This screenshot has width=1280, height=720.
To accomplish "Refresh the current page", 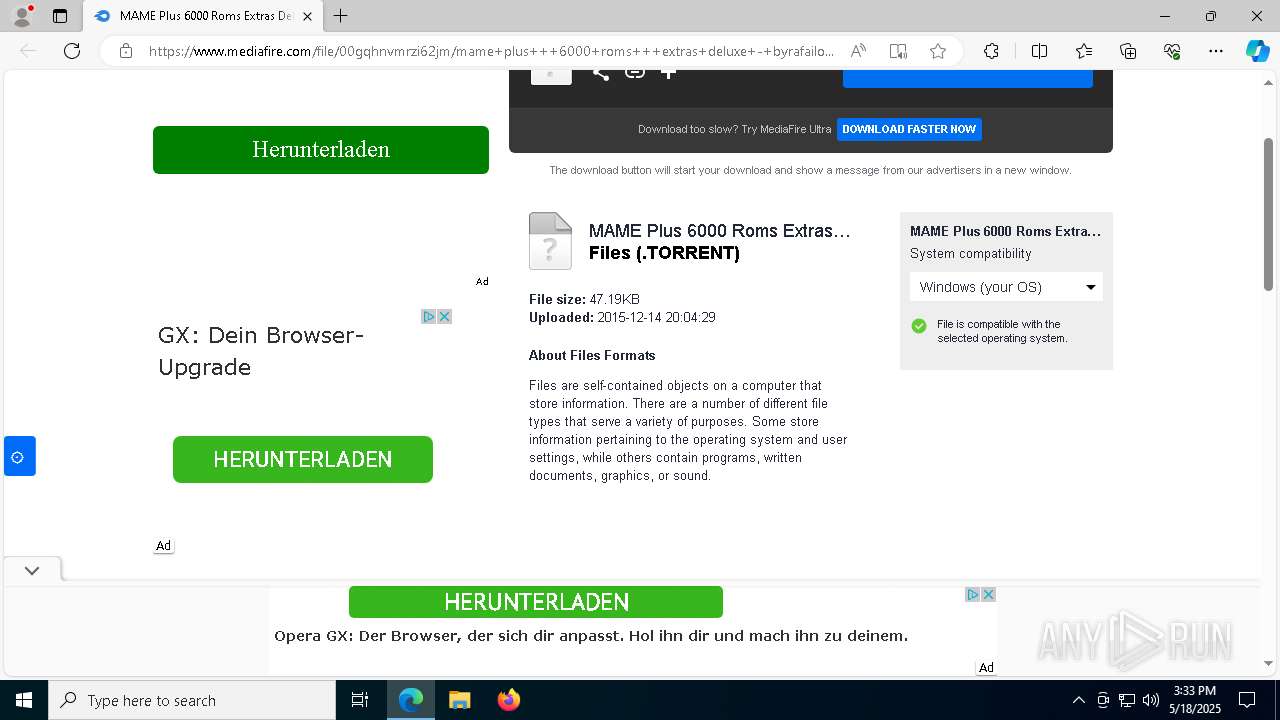I will pyautogui.click(x=72, y=51).
